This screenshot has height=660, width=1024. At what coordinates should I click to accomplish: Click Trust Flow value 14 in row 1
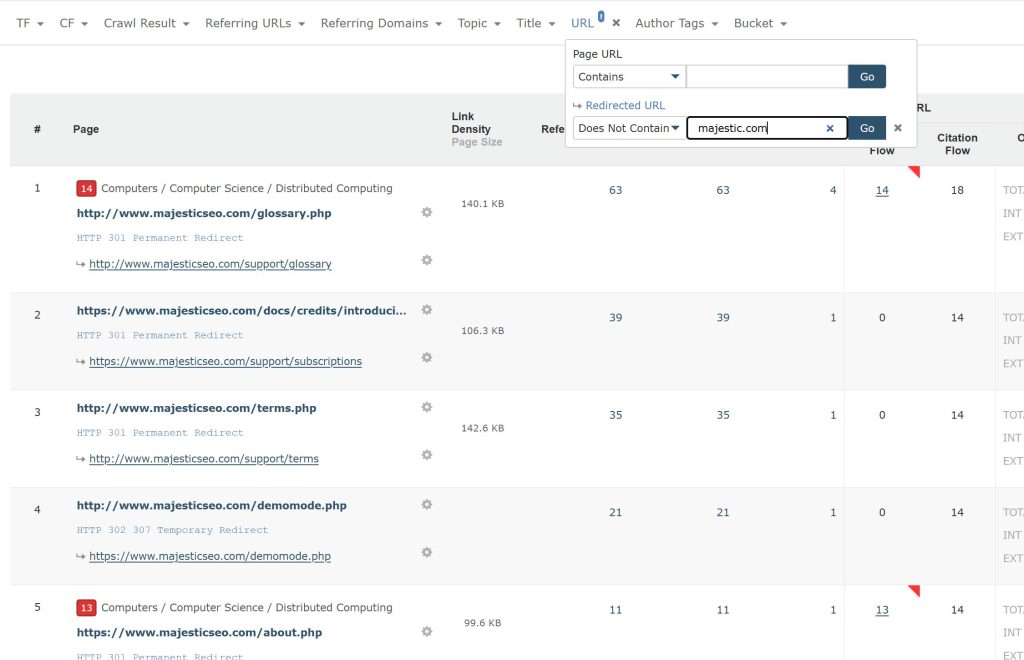(882, 190)
